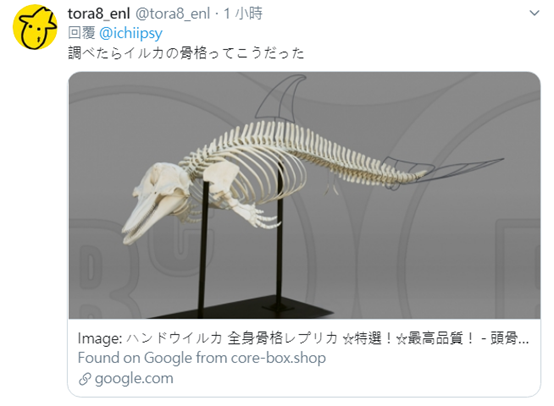This screenshot has height=406, width=554.
Task: Click the black display stand base
Action: pyautogui.click(x=240, y=307)
